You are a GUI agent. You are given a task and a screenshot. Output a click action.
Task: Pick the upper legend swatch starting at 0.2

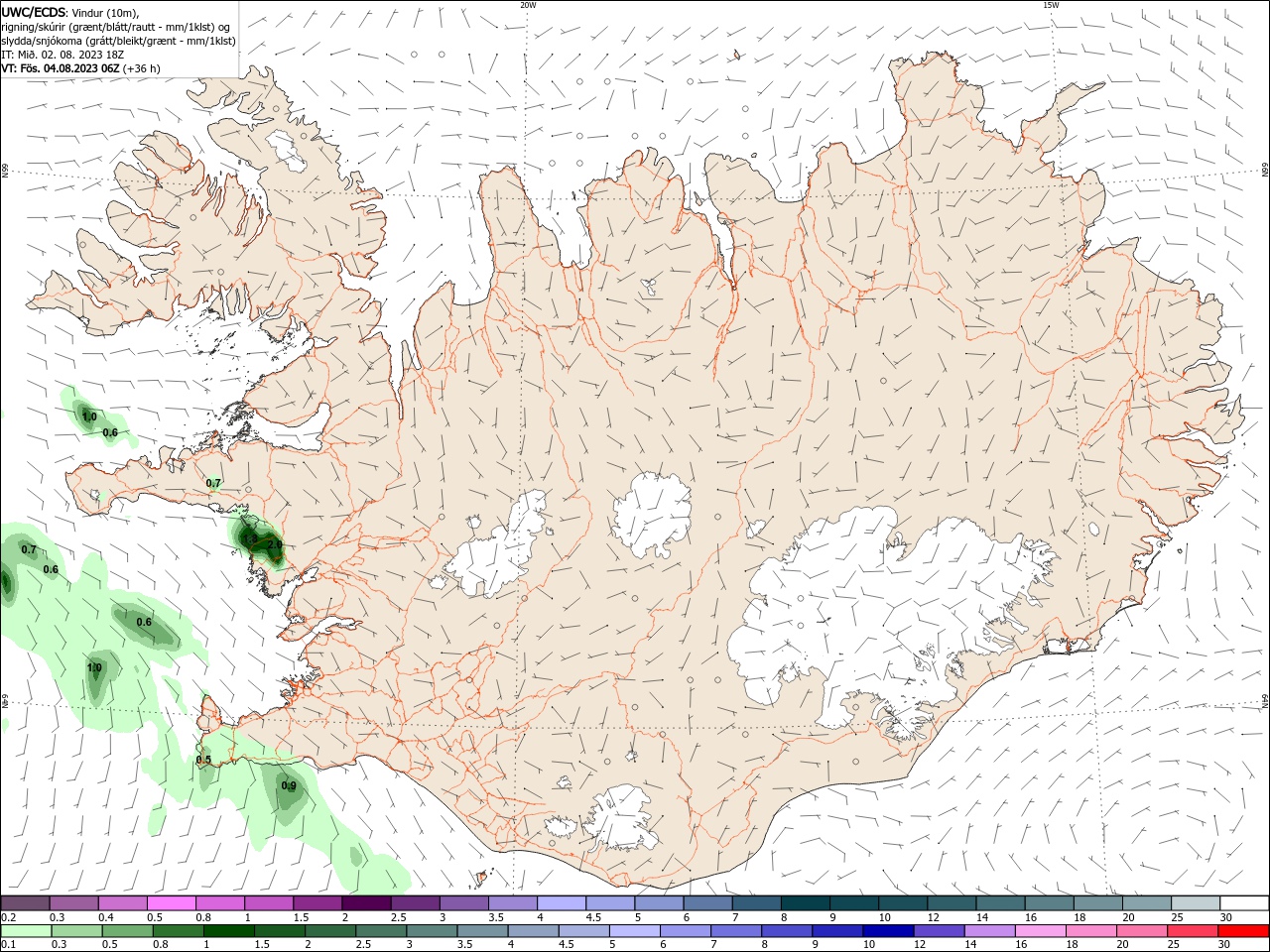(x=25, y=903)
